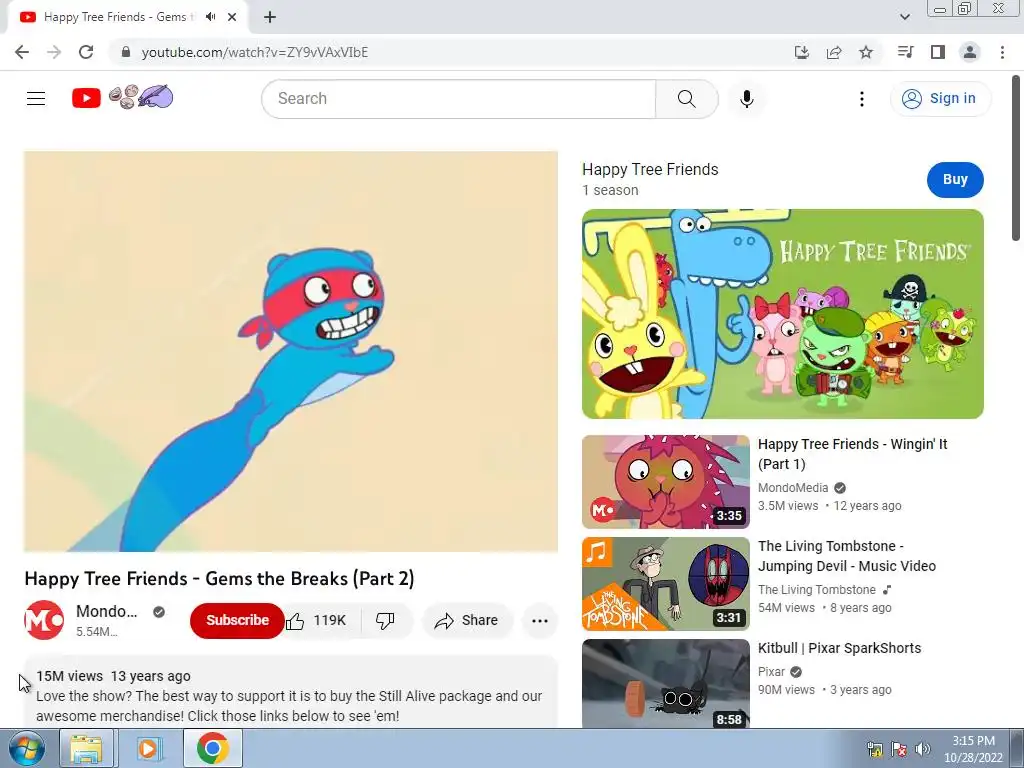Screen dimensions: 1024x768
Task: Click MondoMedia channel name under Wingin' It
Action: [793, 487]
